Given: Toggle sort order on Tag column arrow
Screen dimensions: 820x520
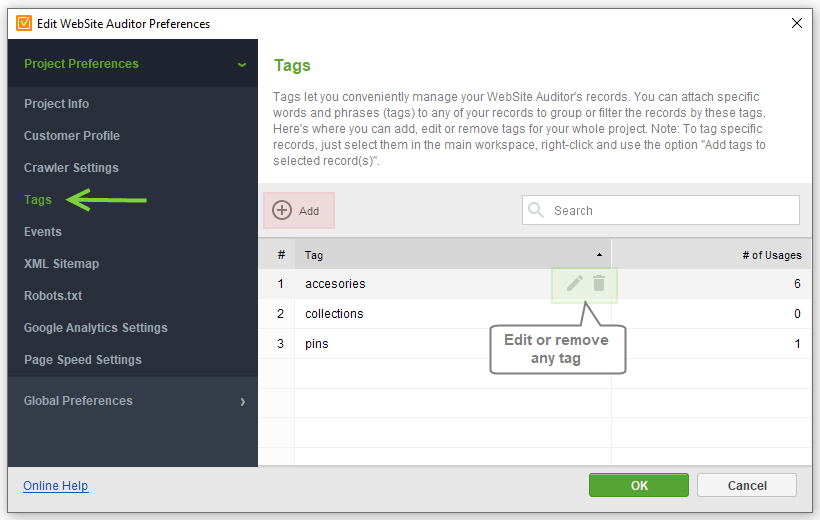Looking at the screenshot, I should [599, 255].
